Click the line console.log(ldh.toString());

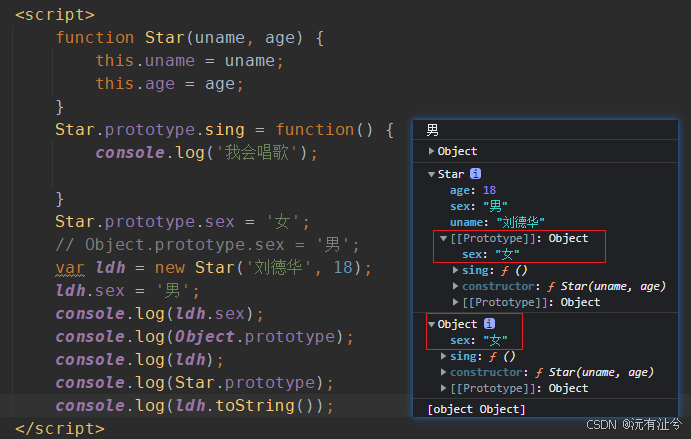(x=195, y=406)
